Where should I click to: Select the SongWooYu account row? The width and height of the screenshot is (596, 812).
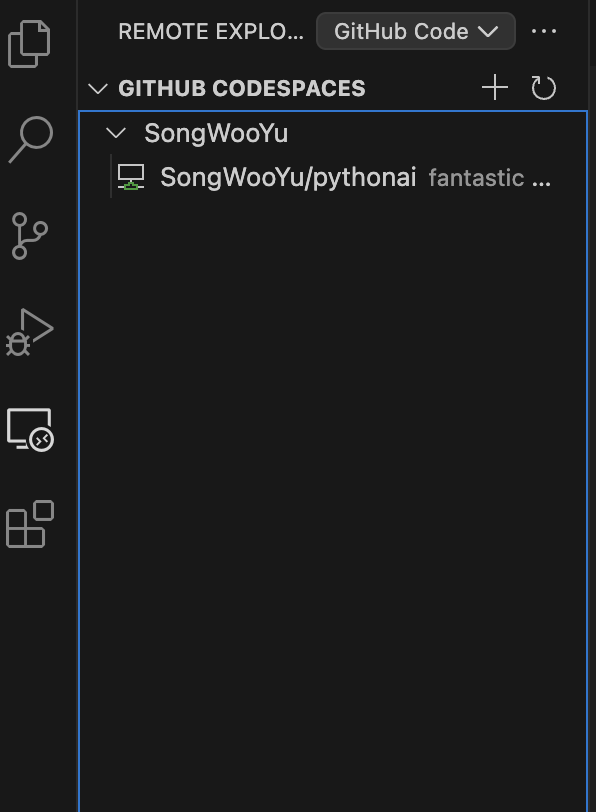(x=215, y=133)
